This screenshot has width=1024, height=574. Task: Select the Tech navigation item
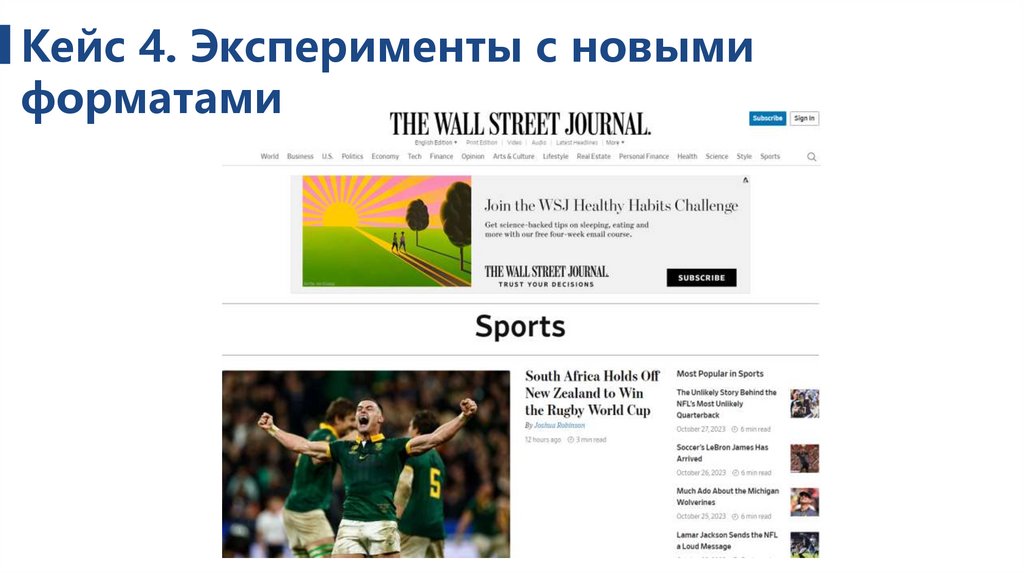415,157
